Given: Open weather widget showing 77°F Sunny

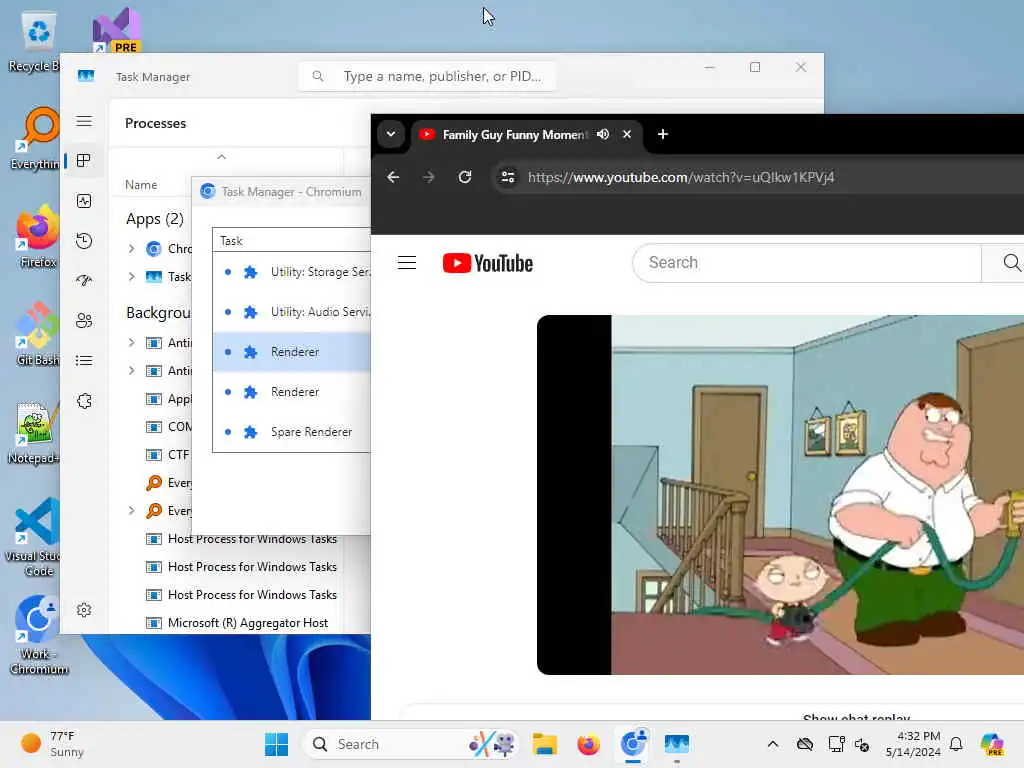Looking at the screenshot, I should coord(52,744).
